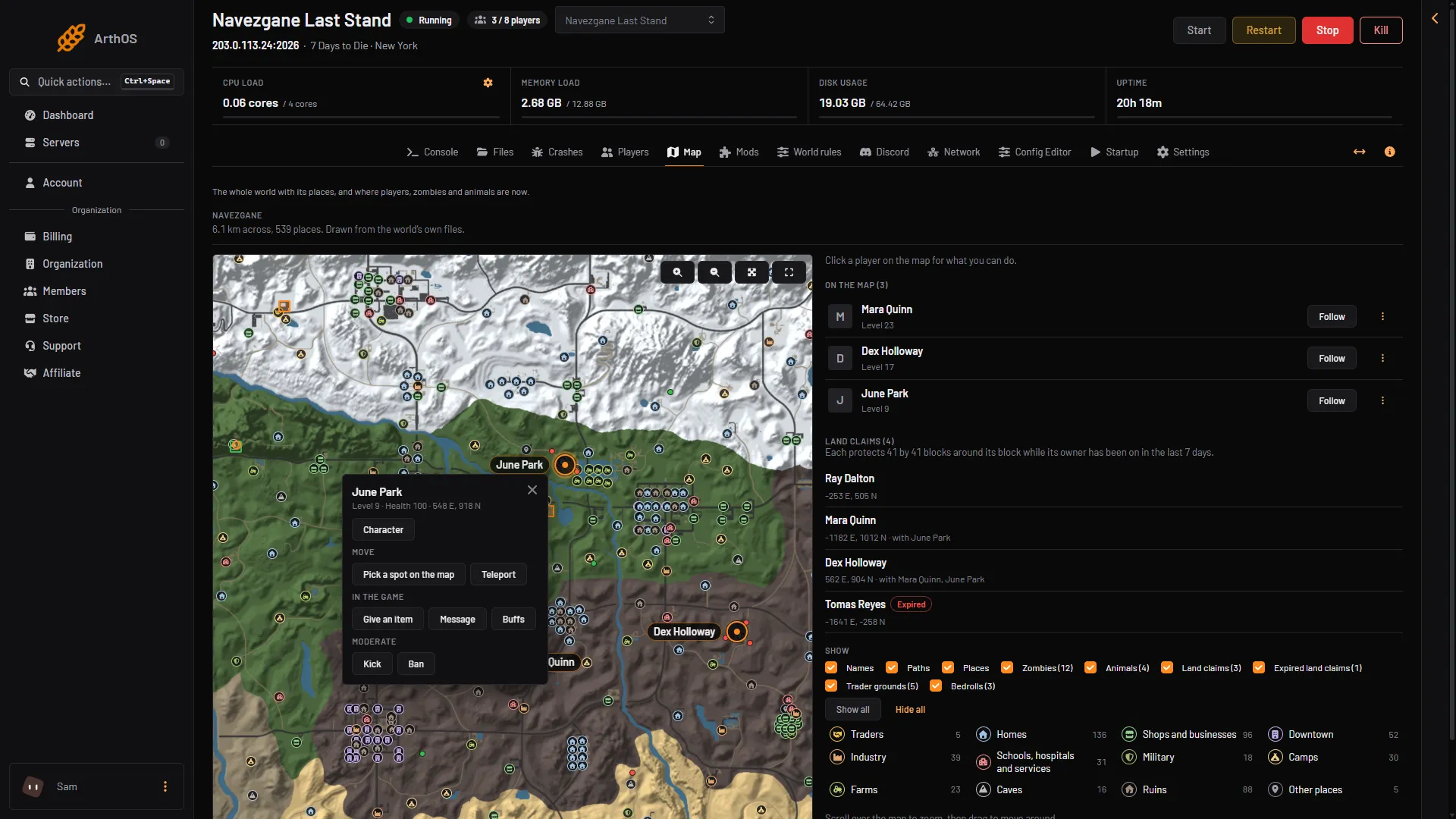1456x819 pixels.
Task: Open the Players tab
Action: [625, 152]
